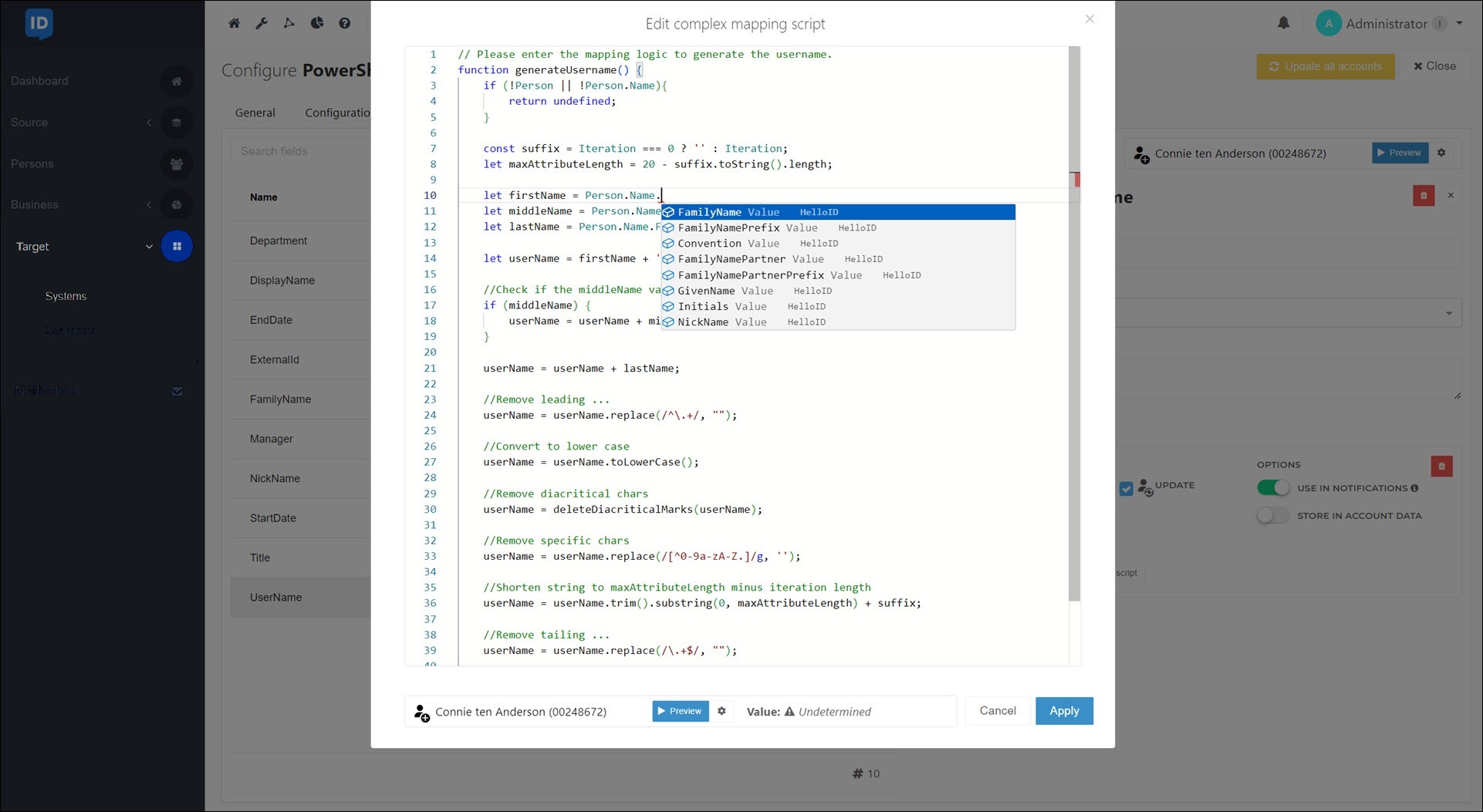Click Preview button in background panel
Screen dimensions: 1483x812
pyautogui.click(x=1400, y=153)
